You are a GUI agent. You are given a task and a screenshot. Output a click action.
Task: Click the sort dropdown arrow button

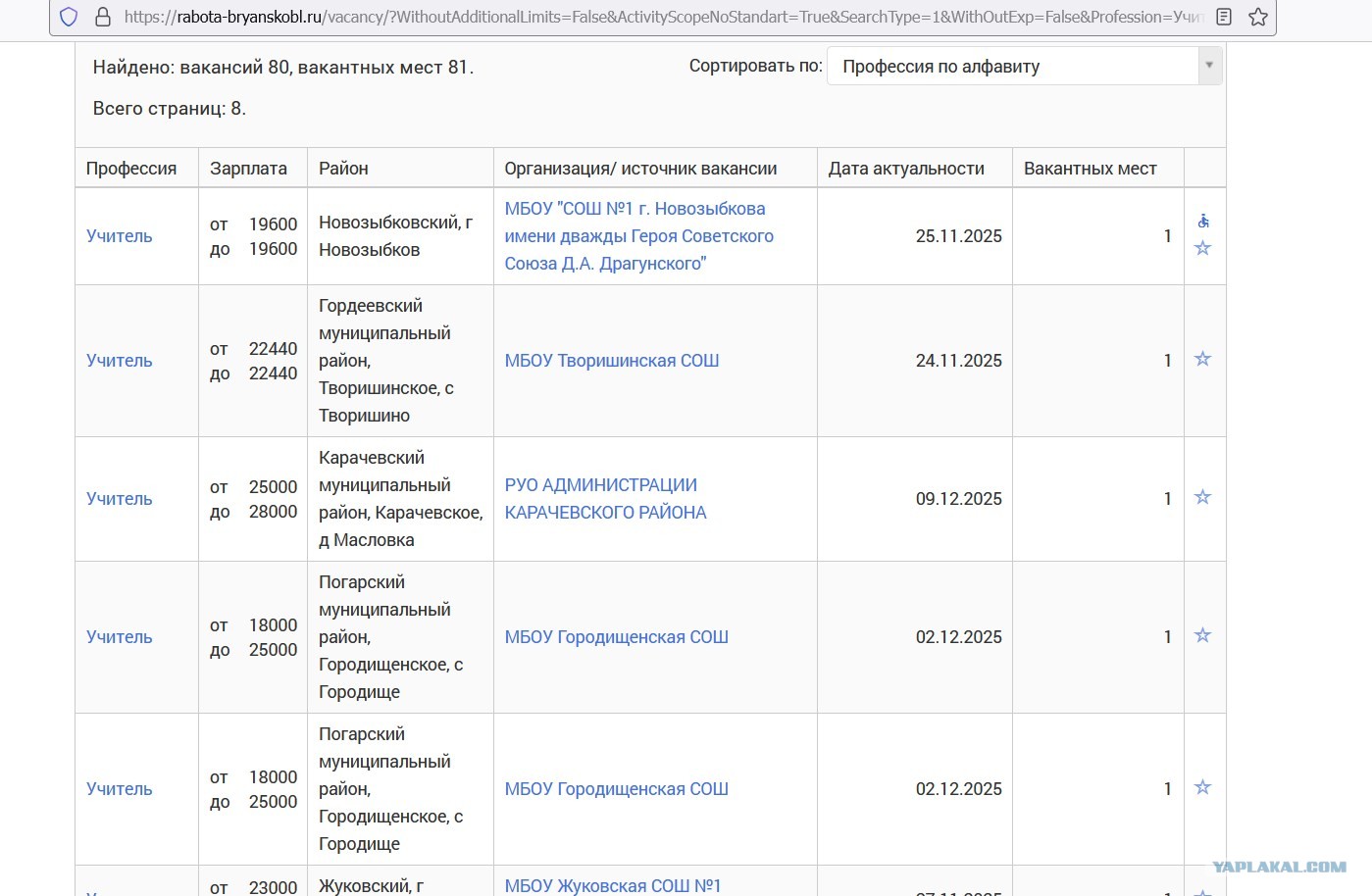click(x=1209, y=66)
